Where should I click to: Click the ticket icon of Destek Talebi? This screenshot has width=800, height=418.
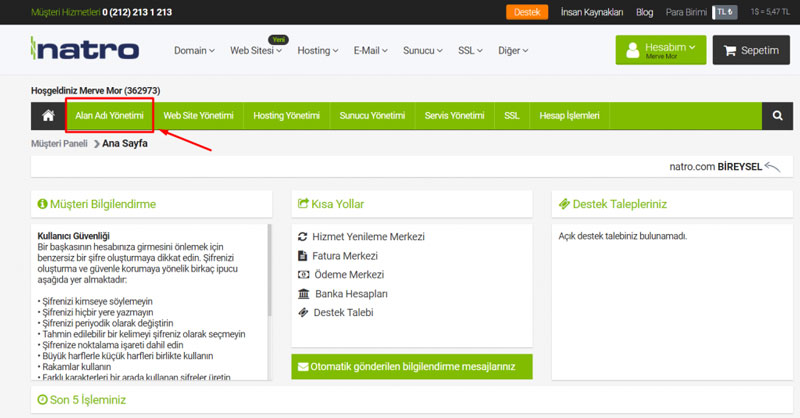click(x=303, y=312)
